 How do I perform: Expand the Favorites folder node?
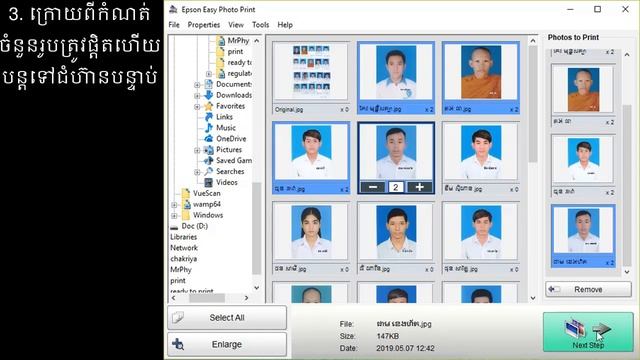click(197, 107)
